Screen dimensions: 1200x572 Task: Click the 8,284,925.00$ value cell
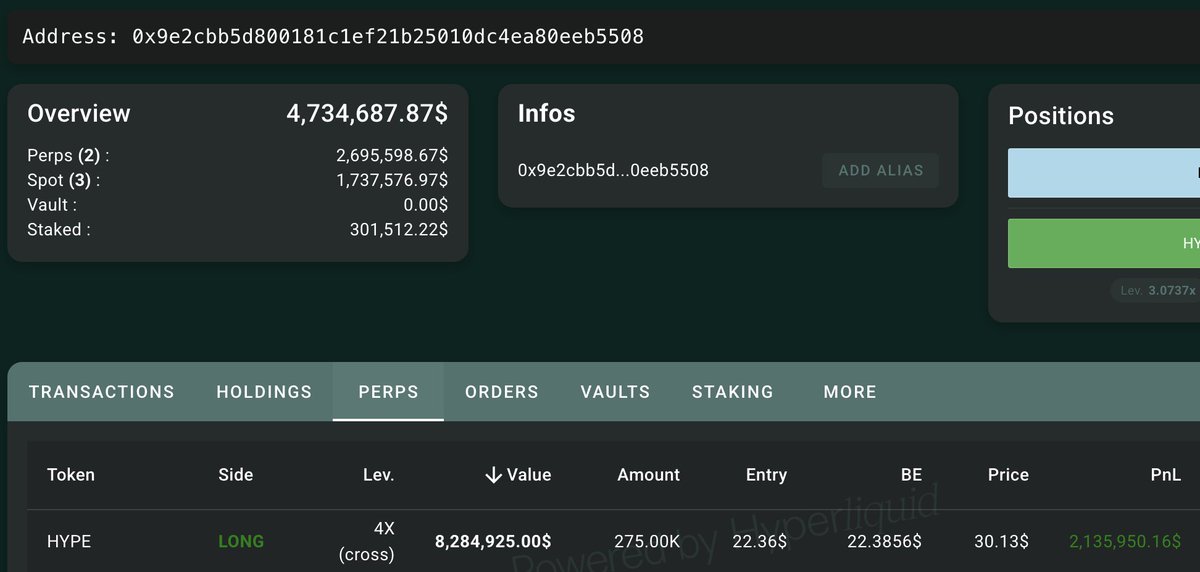[x=493, y=541]
